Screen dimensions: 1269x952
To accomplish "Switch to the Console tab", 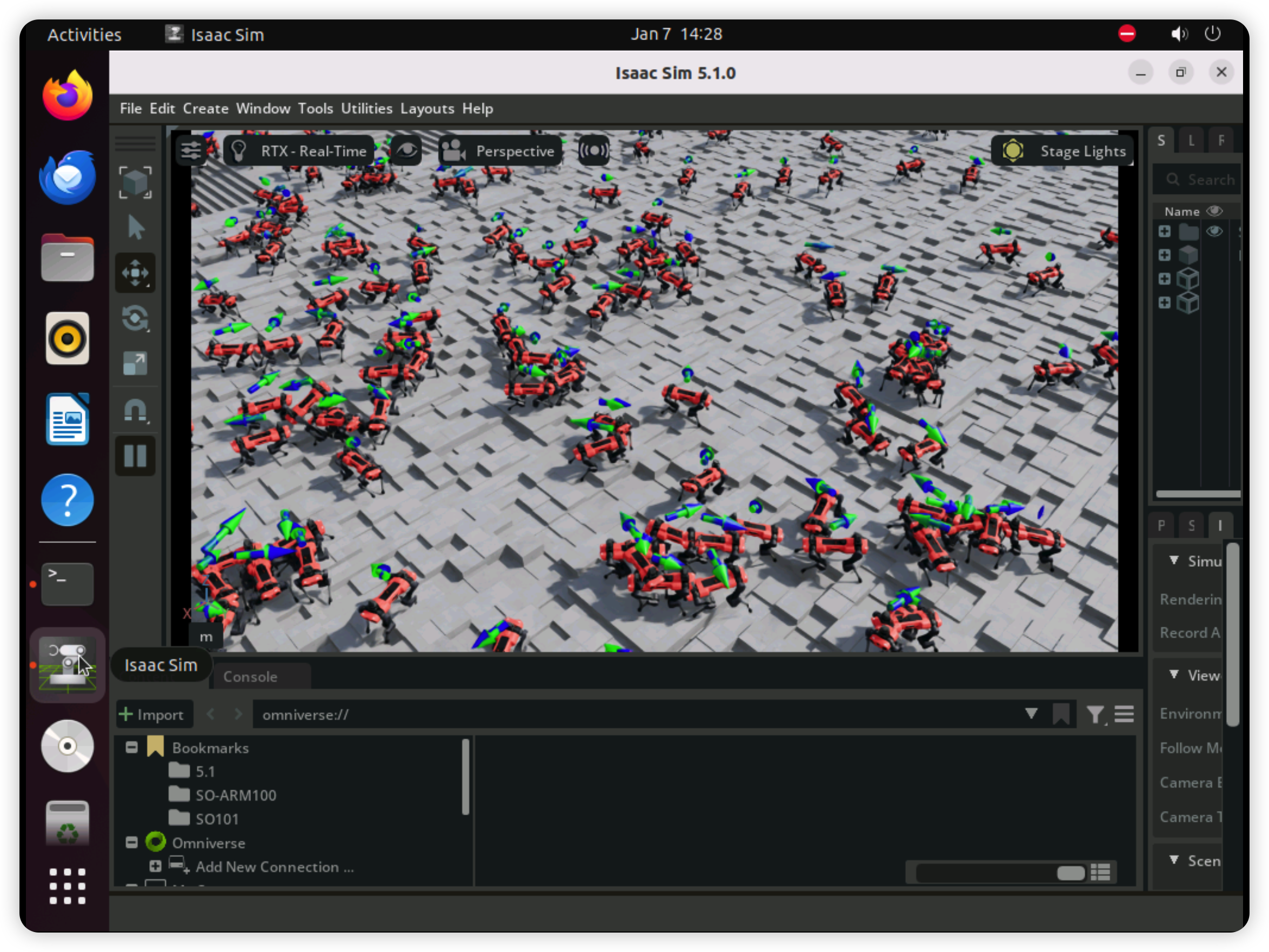I will pyautogui.click(x=250, y=677).
